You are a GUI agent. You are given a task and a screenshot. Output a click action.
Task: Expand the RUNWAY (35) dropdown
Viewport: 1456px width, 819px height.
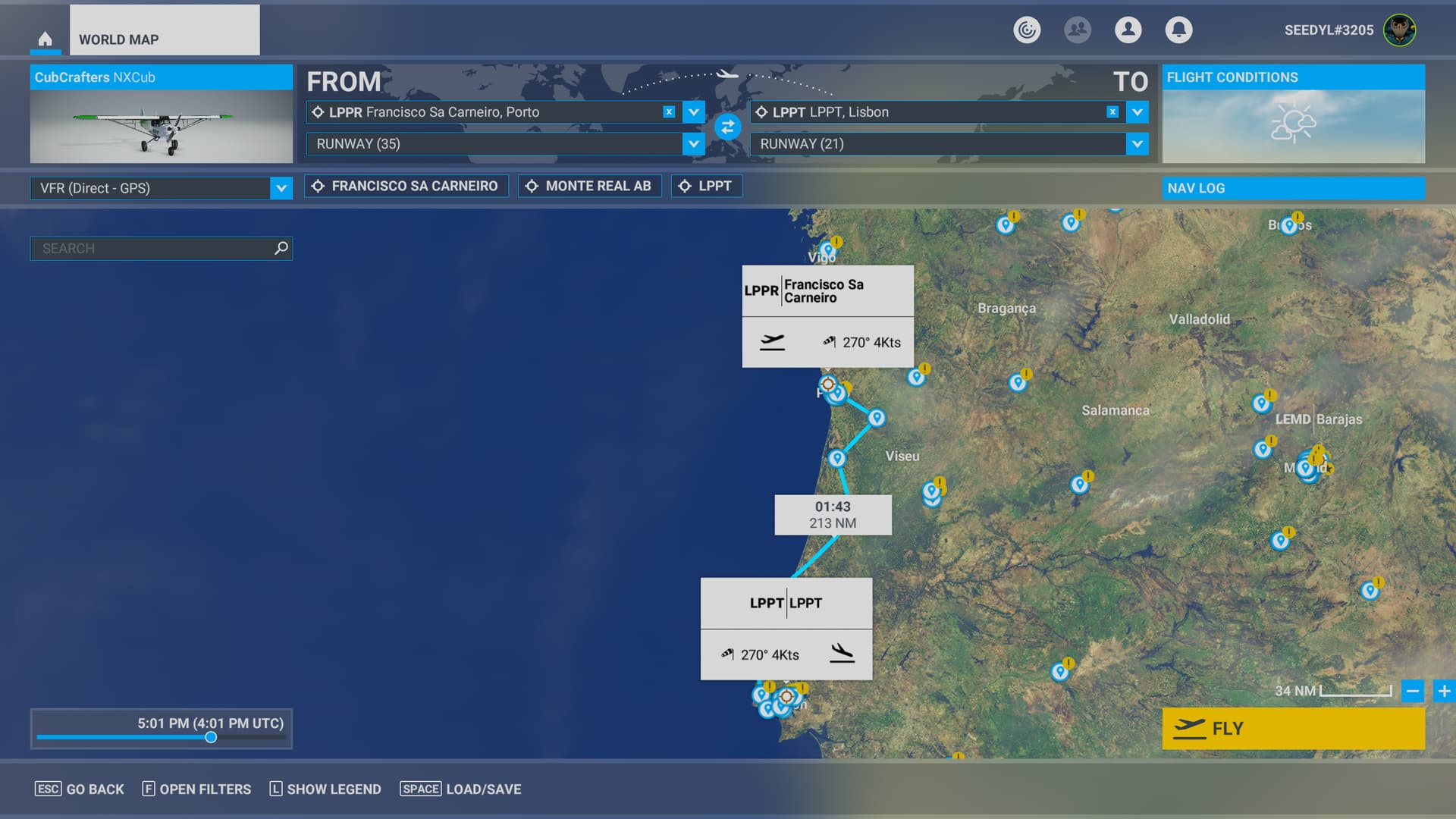693,143
